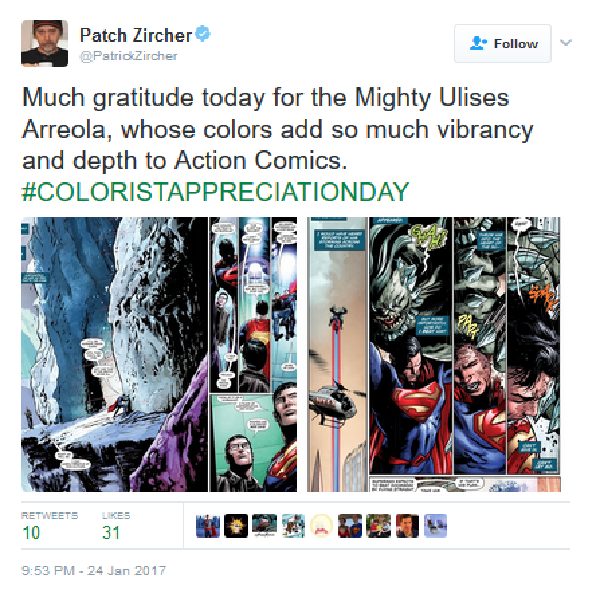Image resolution: width=594 pixels, height=594 pixels.
Task: Click fourth liker avatar with teal tones
Action: [293, 526]
